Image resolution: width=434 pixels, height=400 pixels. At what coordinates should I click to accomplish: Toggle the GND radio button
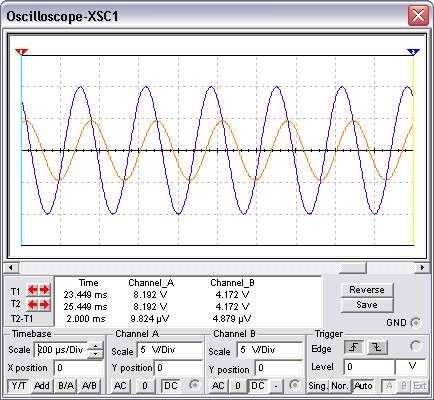click(x=416, y=323)
